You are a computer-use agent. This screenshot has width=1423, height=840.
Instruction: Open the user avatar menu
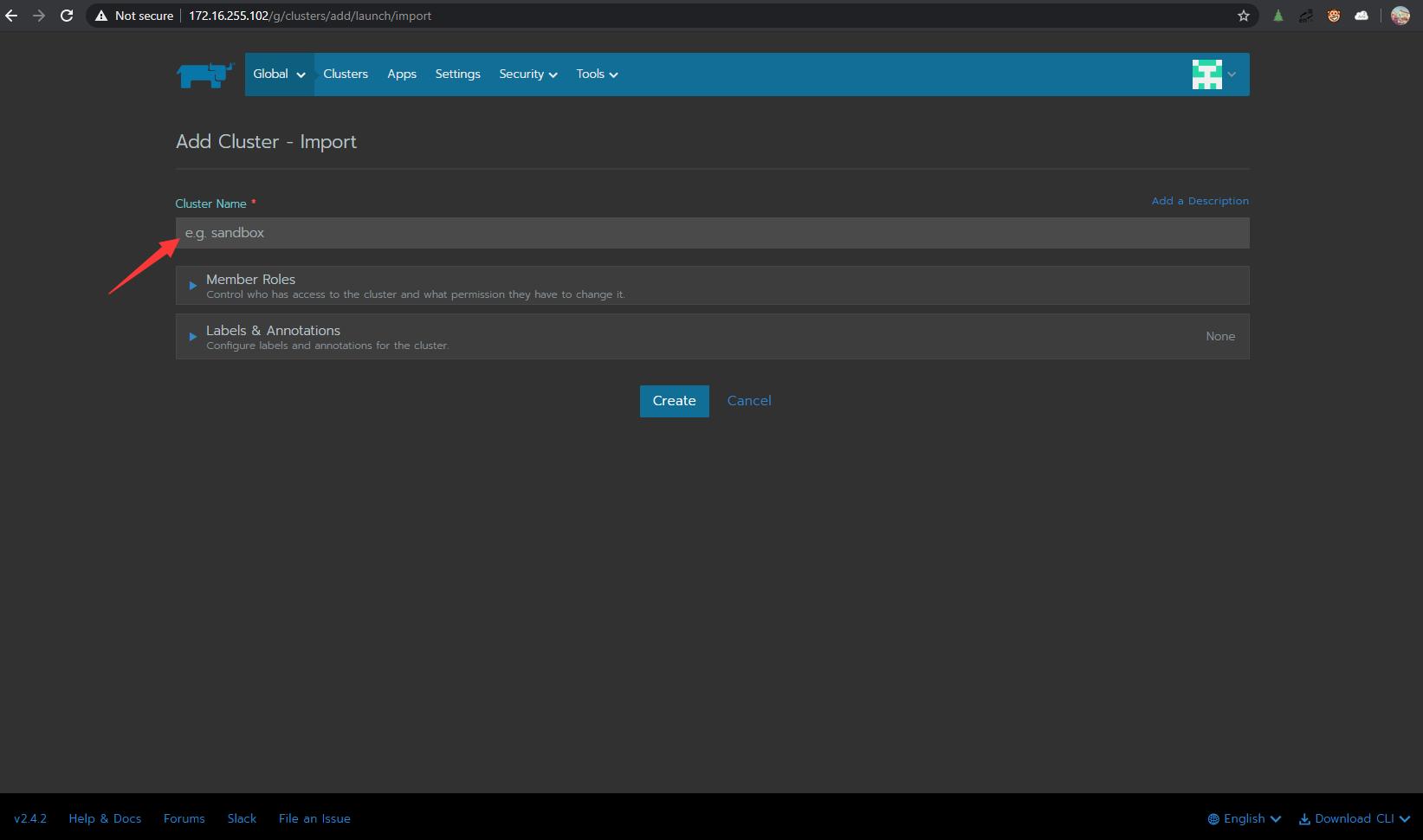(x=1213, y=74)
